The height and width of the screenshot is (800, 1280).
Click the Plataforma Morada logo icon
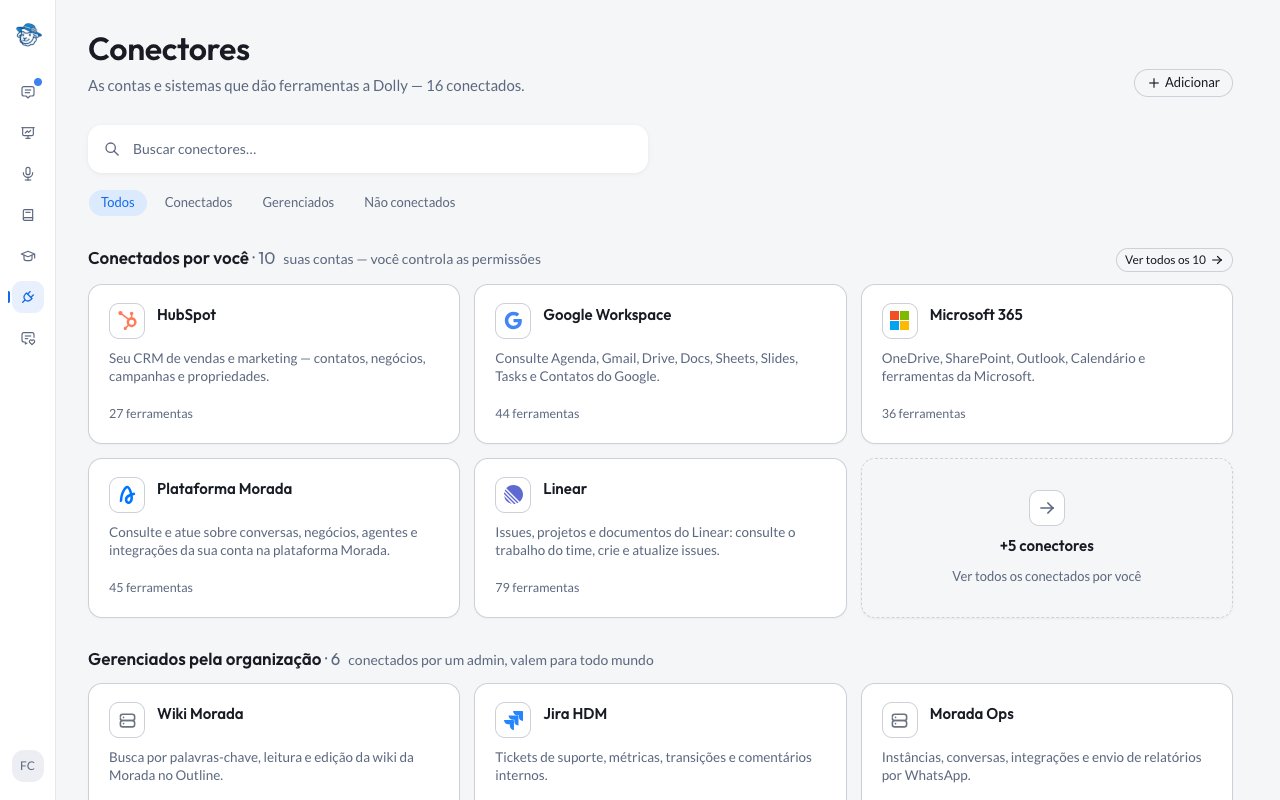[127, 495]
